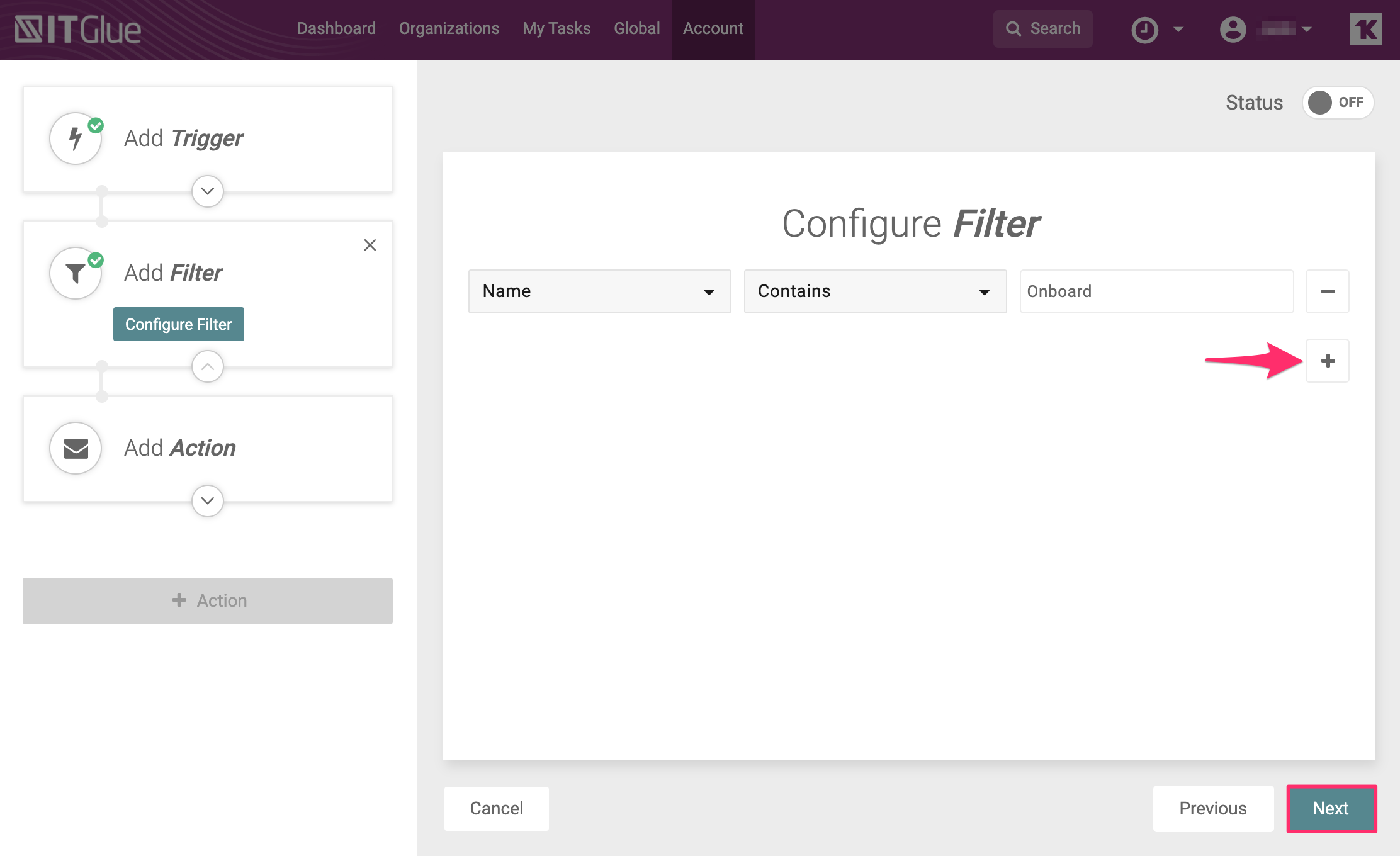This screenshot has height=856, width=1400.
Task: Open the user profile avatar menu
Action: (x=1233, y=30)
